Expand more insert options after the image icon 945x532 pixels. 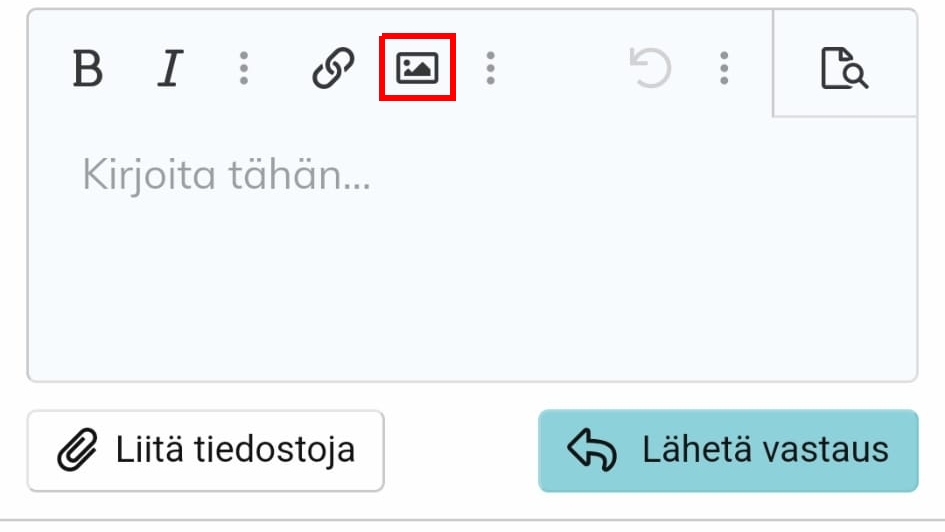click(x=490, y=69)
